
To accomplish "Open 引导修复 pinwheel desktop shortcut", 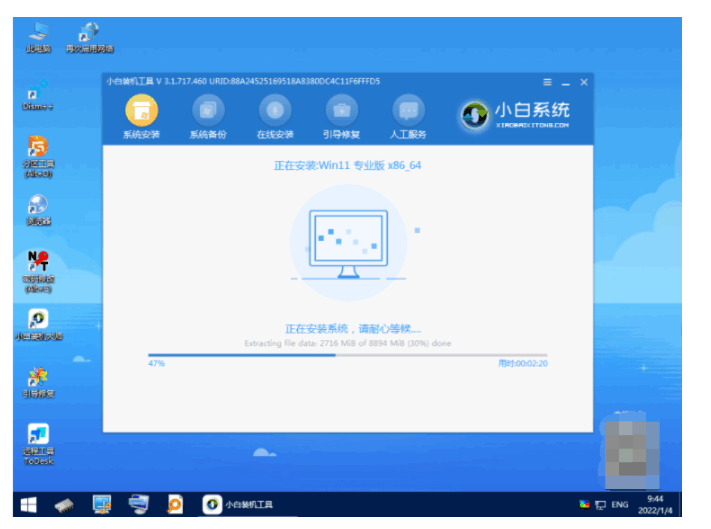I will click(x=38, y=382).
